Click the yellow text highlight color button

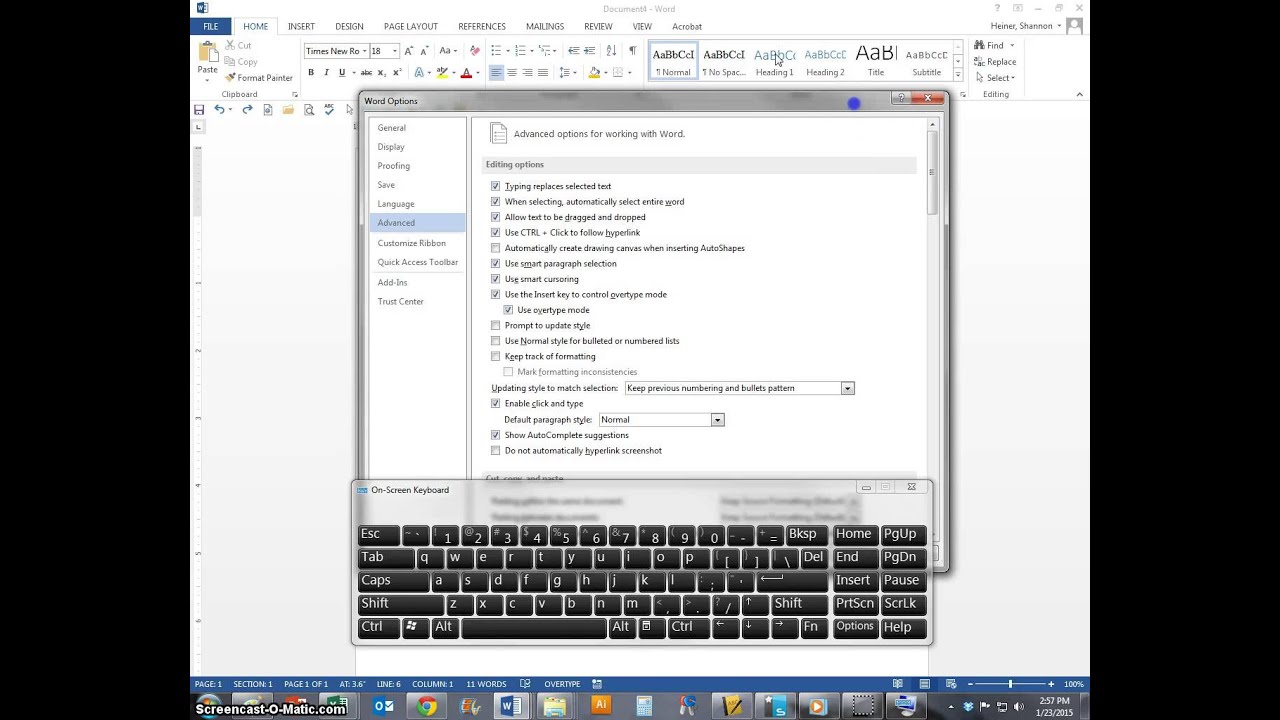pos(442,72)
